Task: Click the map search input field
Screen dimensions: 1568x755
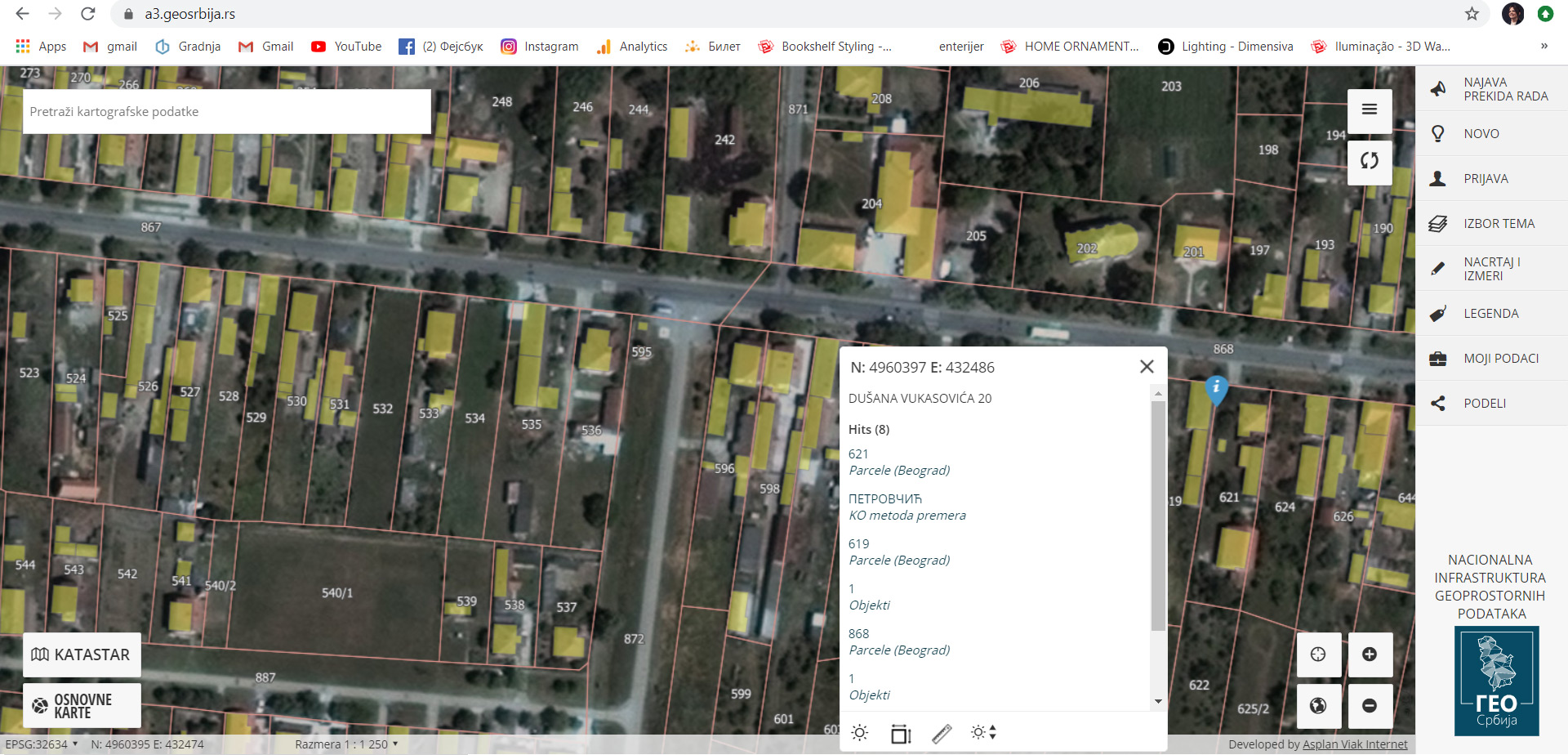Action: click(227, 112)
